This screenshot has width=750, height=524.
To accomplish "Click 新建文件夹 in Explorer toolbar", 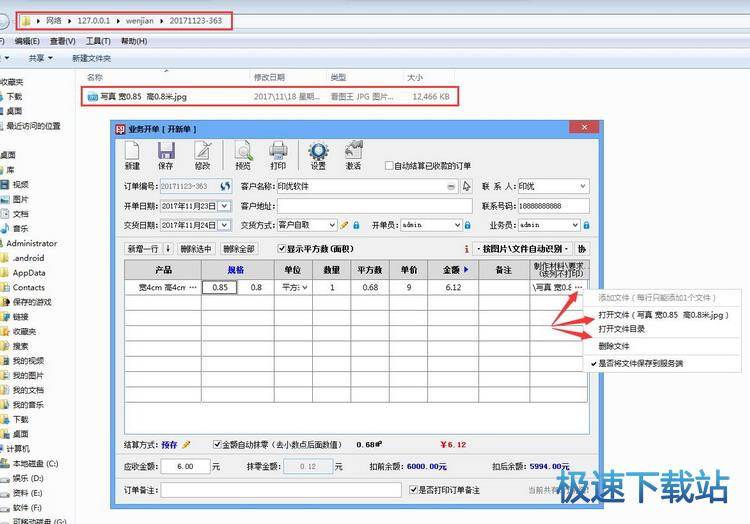I will pyautogui.click(x=91, y=58).
